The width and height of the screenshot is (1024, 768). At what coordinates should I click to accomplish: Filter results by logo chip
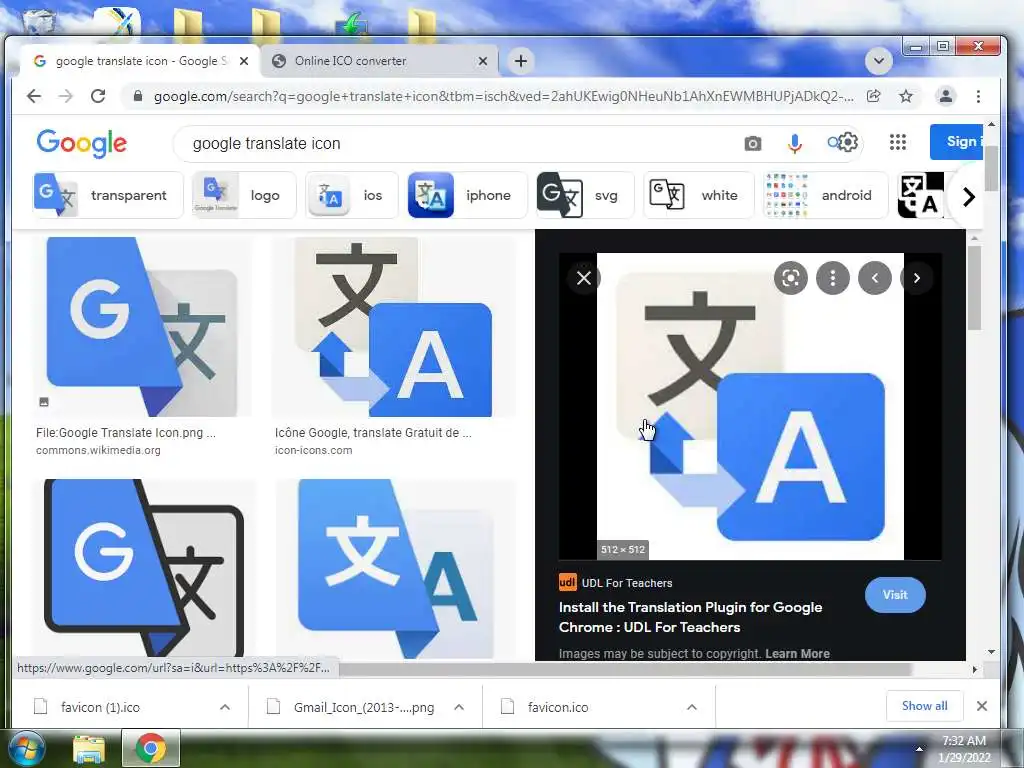pos(244,195)
